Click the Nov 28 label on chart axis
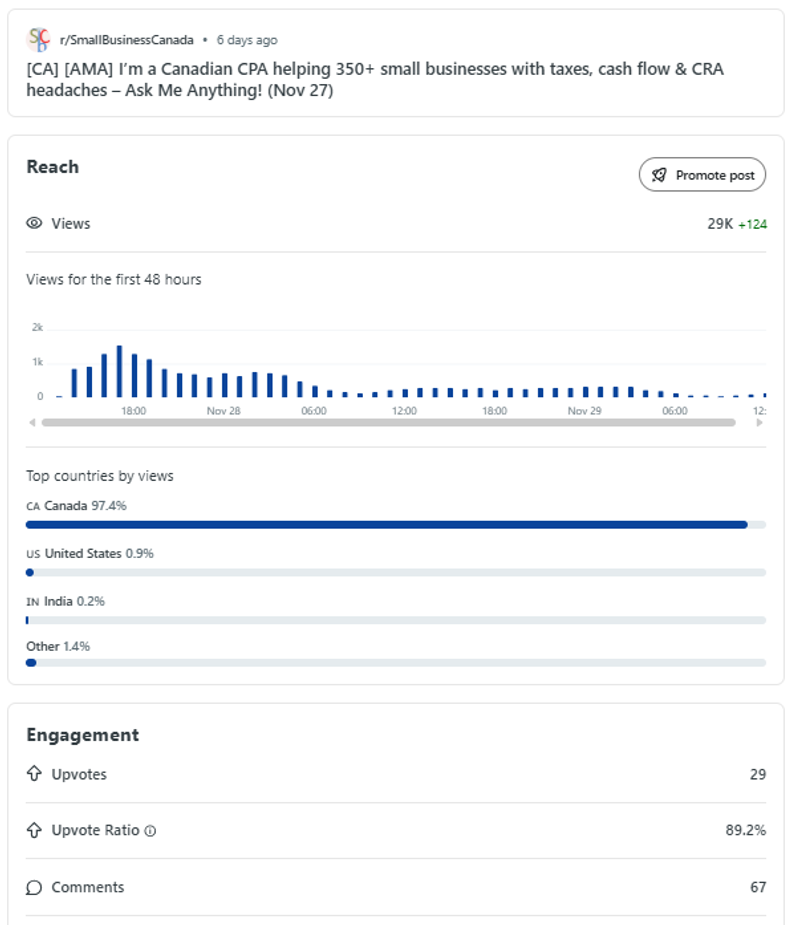This screenshot has width=800, height=925. point(223,411)
